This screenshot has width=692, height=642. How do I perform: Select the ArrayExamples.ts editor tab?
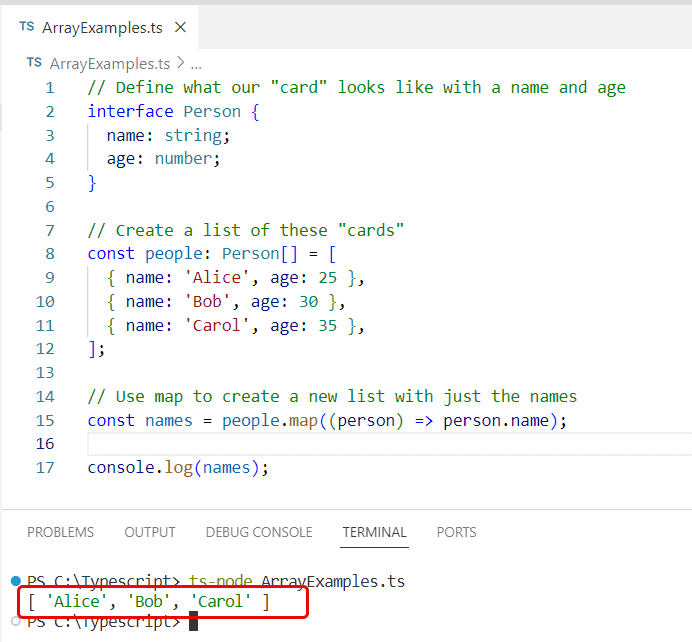pyautogui.click(x=100, y=27)
